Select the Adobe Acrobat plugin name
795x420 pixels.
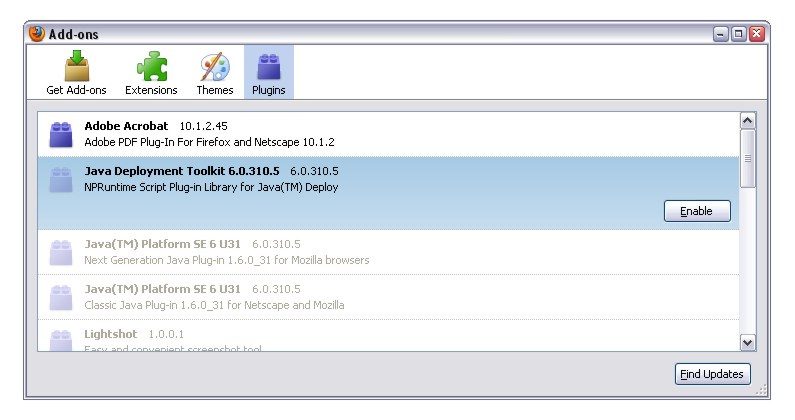(126, 126)
